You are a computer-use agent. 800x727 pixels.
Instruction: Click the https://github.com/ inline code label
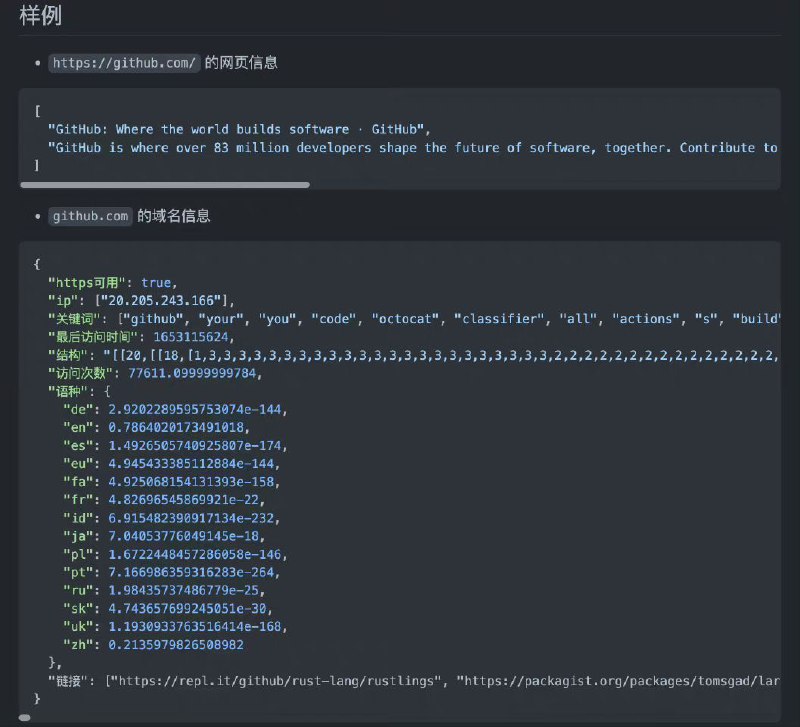click(x=124, y=63)
